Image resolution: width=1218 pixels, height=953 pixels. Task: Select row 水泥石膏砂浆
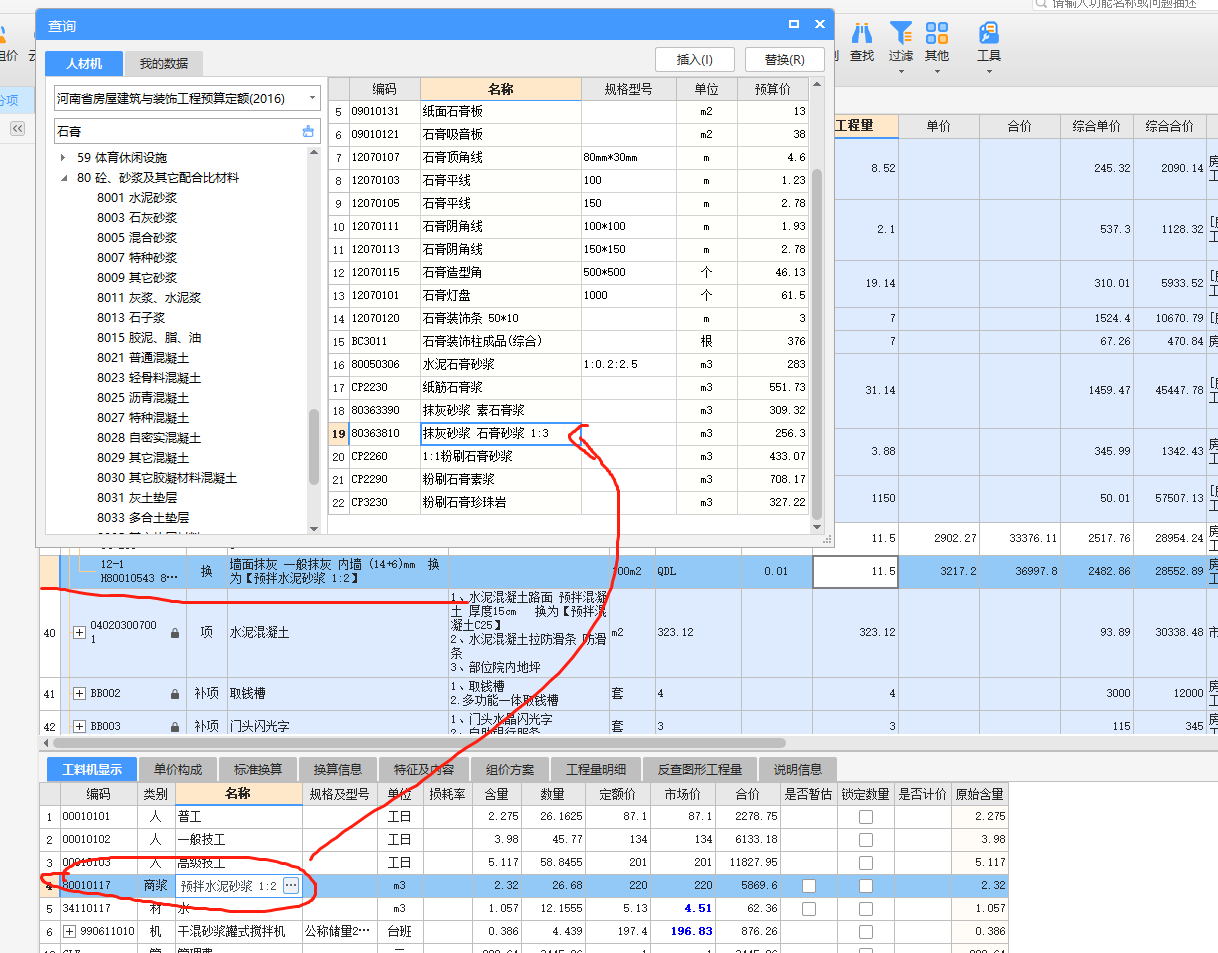pyautogui.click(x=568, y=364)
